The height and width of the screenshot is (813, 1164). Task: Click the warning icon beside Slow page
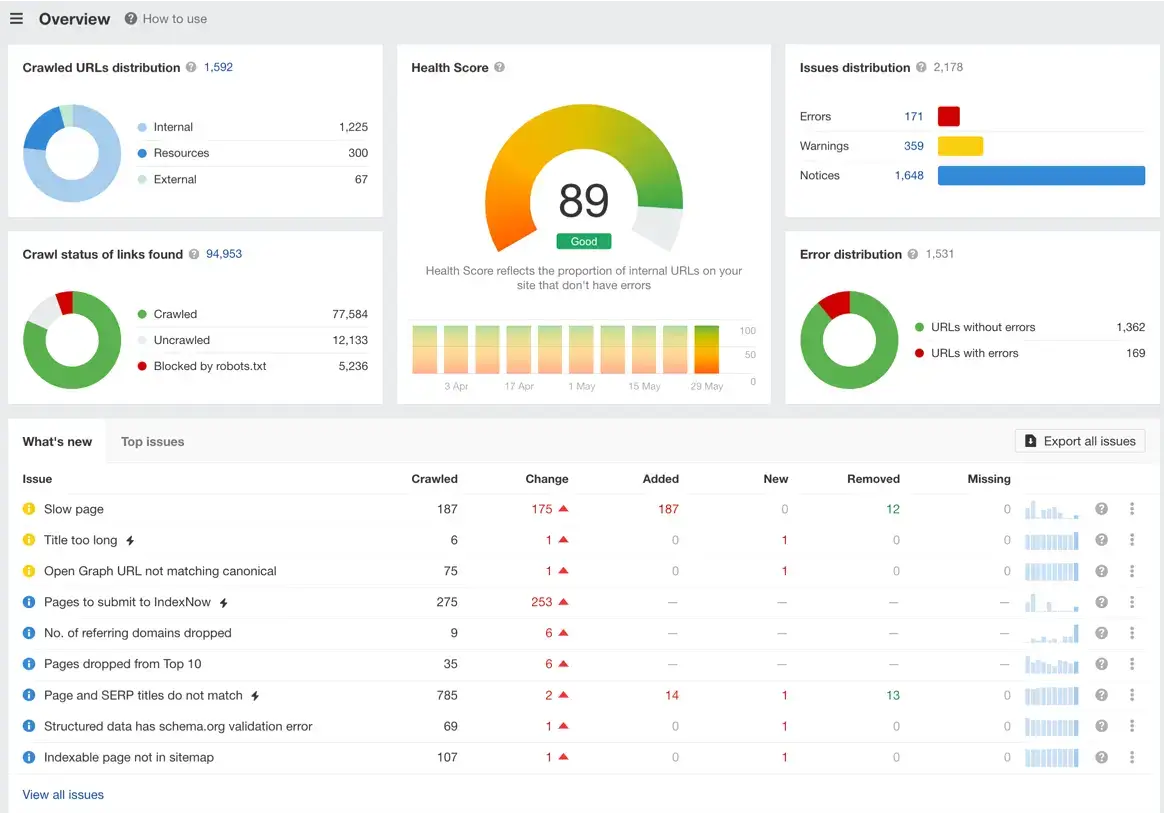(x=30, y=509)
